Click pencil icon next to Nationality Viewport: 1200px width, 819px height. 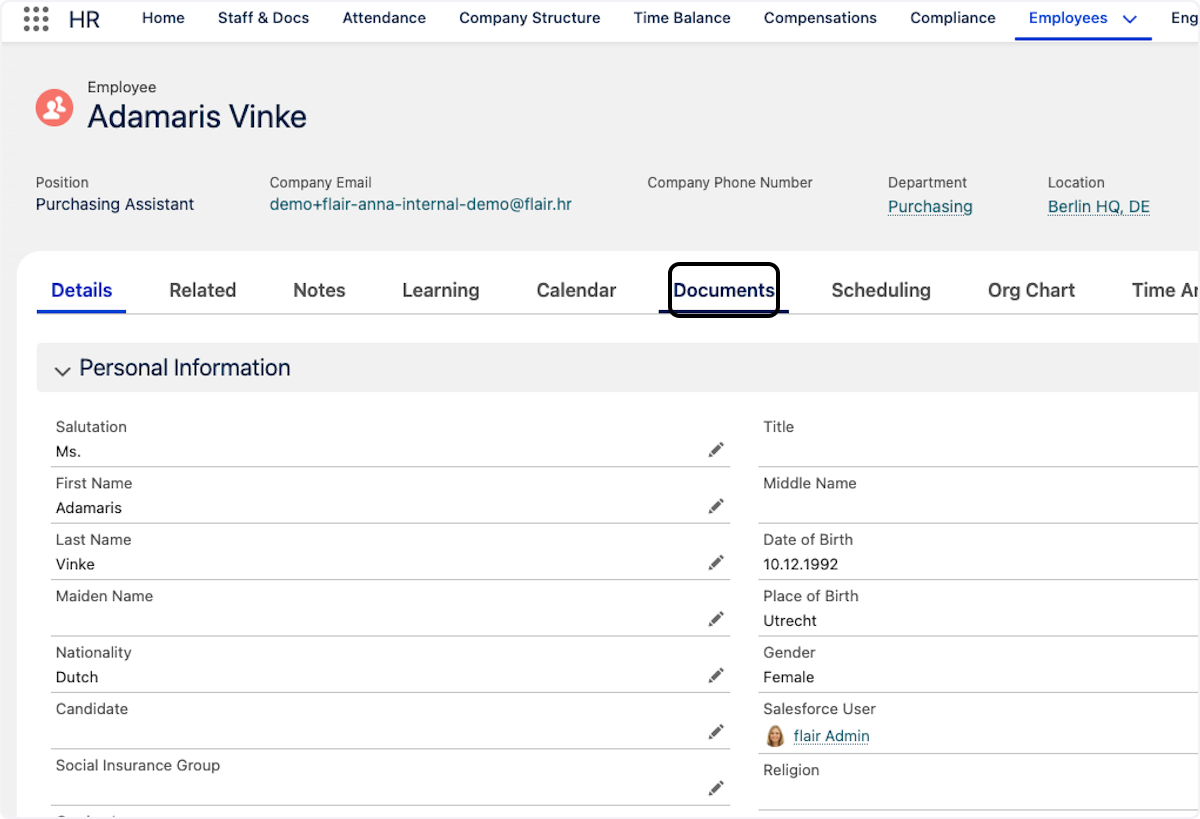click(716, 676)
